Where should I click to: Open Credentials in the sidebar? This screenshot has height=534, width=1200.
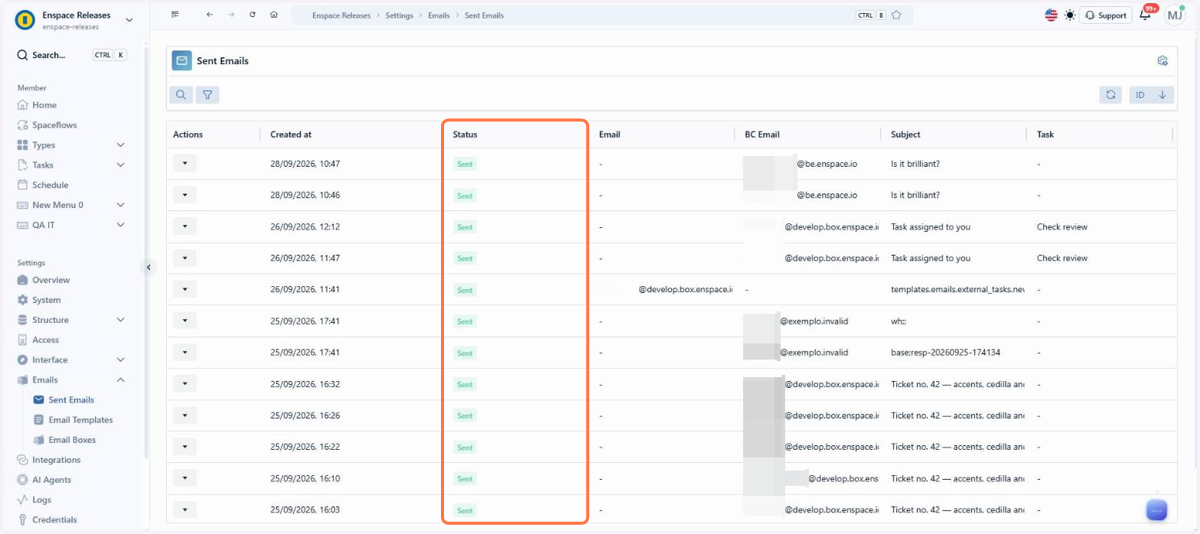tap(54, 520)
